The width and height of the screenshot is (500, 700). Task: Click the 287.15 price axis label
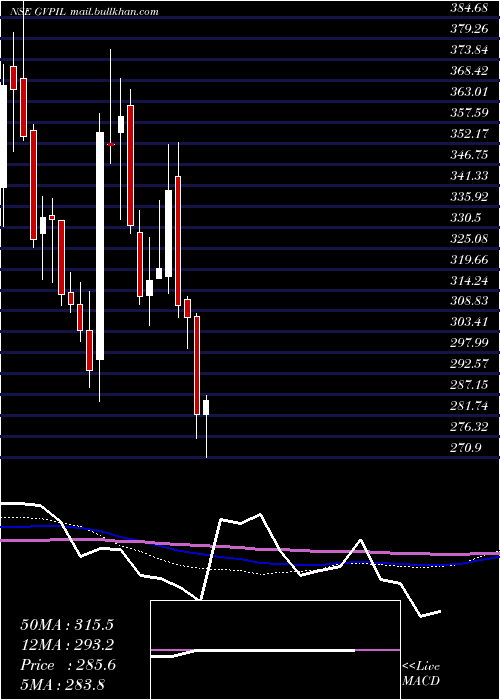coord(470,385)
